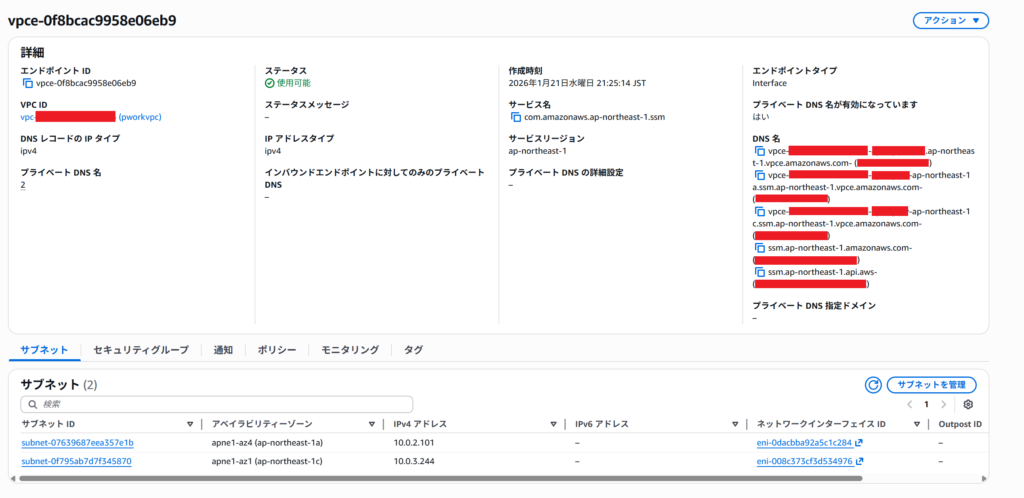
Task: Copy the endpoint ID vpce-0f8bcac9958e06eb9
Action: tap(27, 84)
